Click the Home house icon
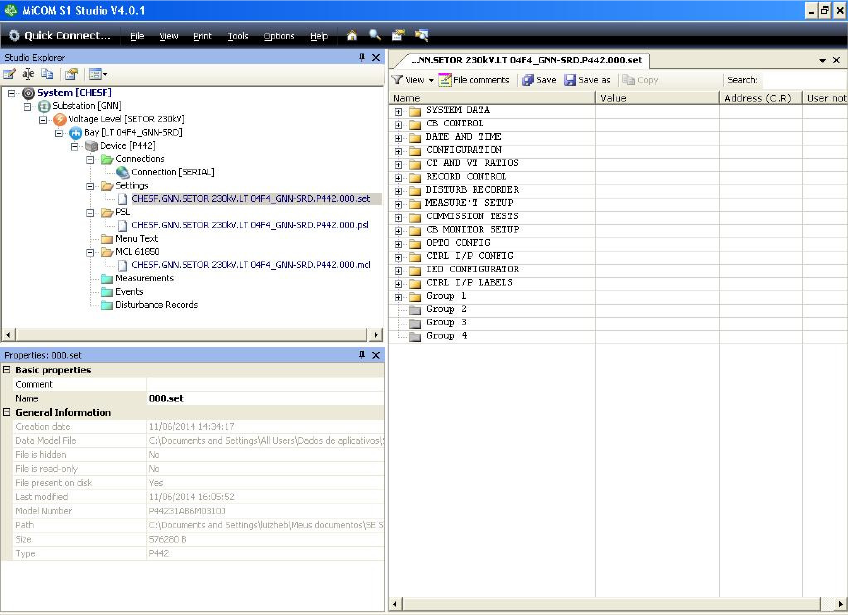Screen dimensions: 848x615 click(352, 35)
